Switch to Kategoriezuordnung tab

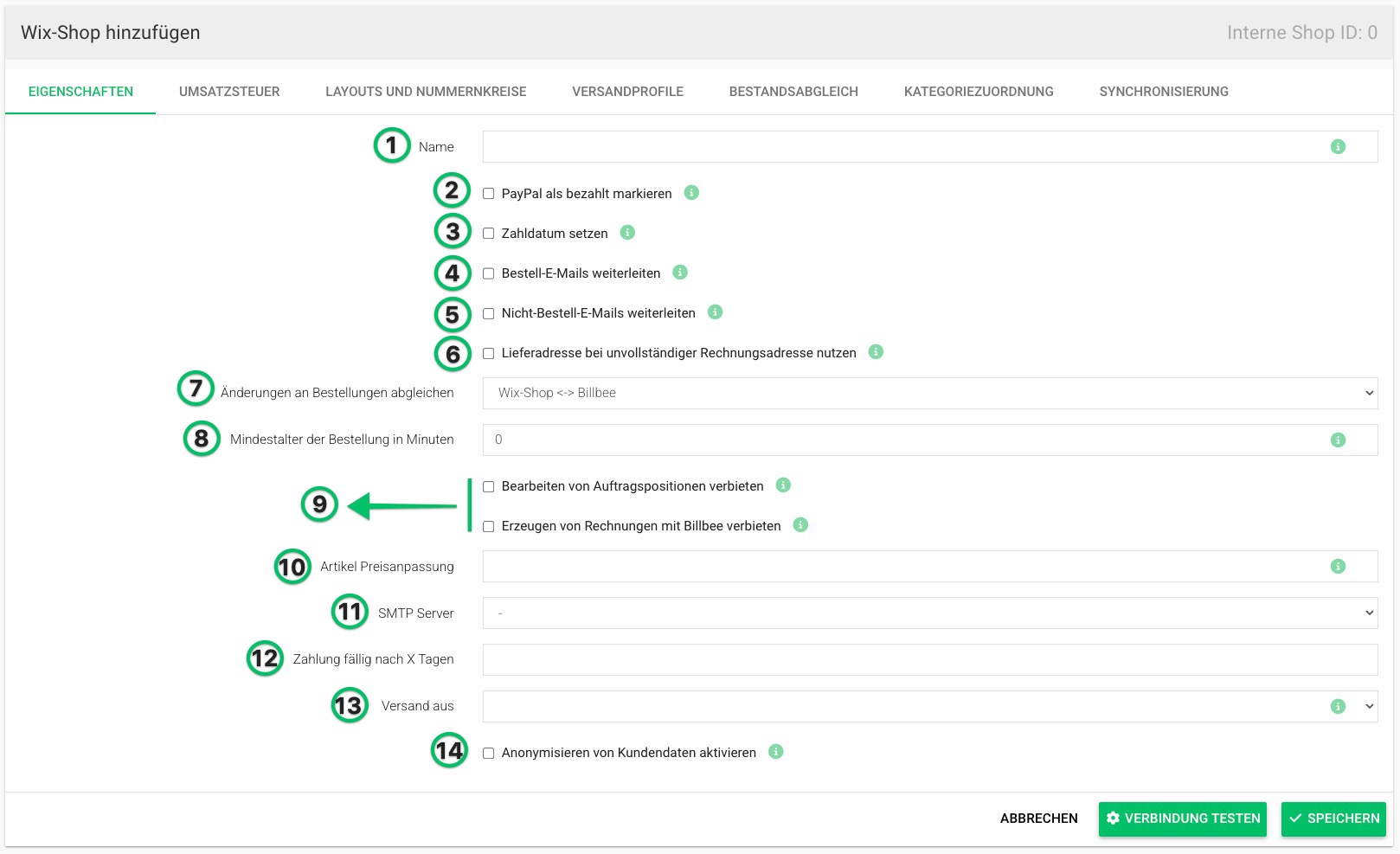(x=979, y=92)
